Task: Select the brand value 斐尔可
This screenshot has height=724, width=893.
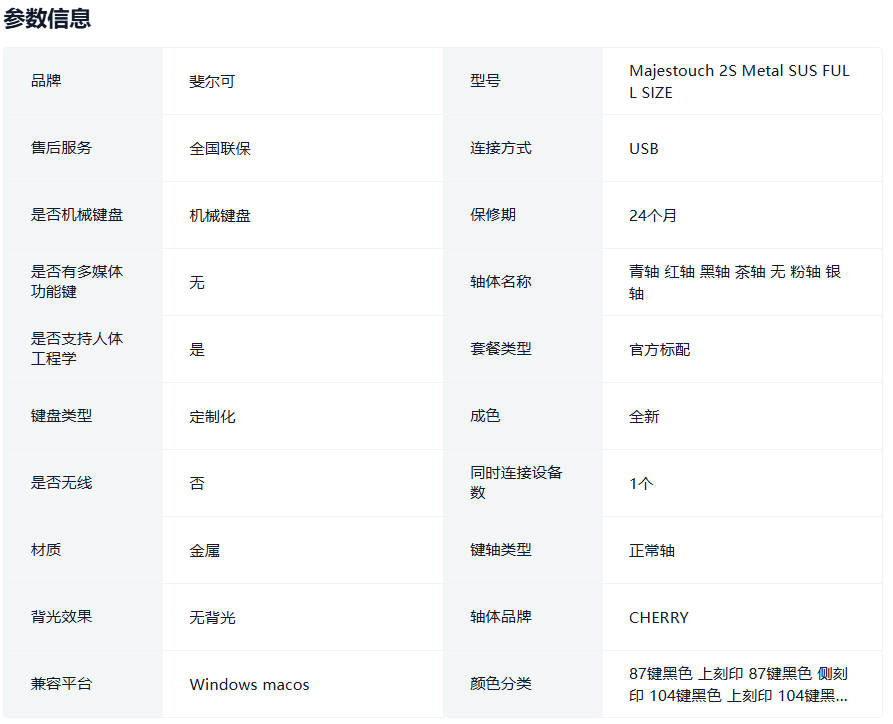Action: 212,81
